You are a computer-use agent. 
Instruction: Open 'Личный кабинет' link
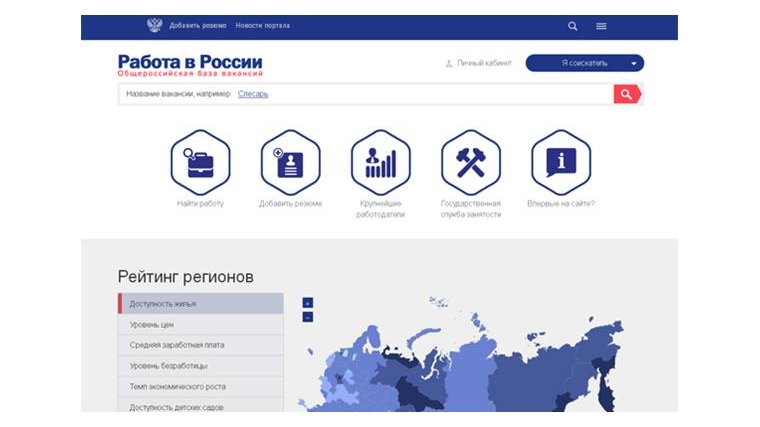pyautogui.click(x=484, y=63)
